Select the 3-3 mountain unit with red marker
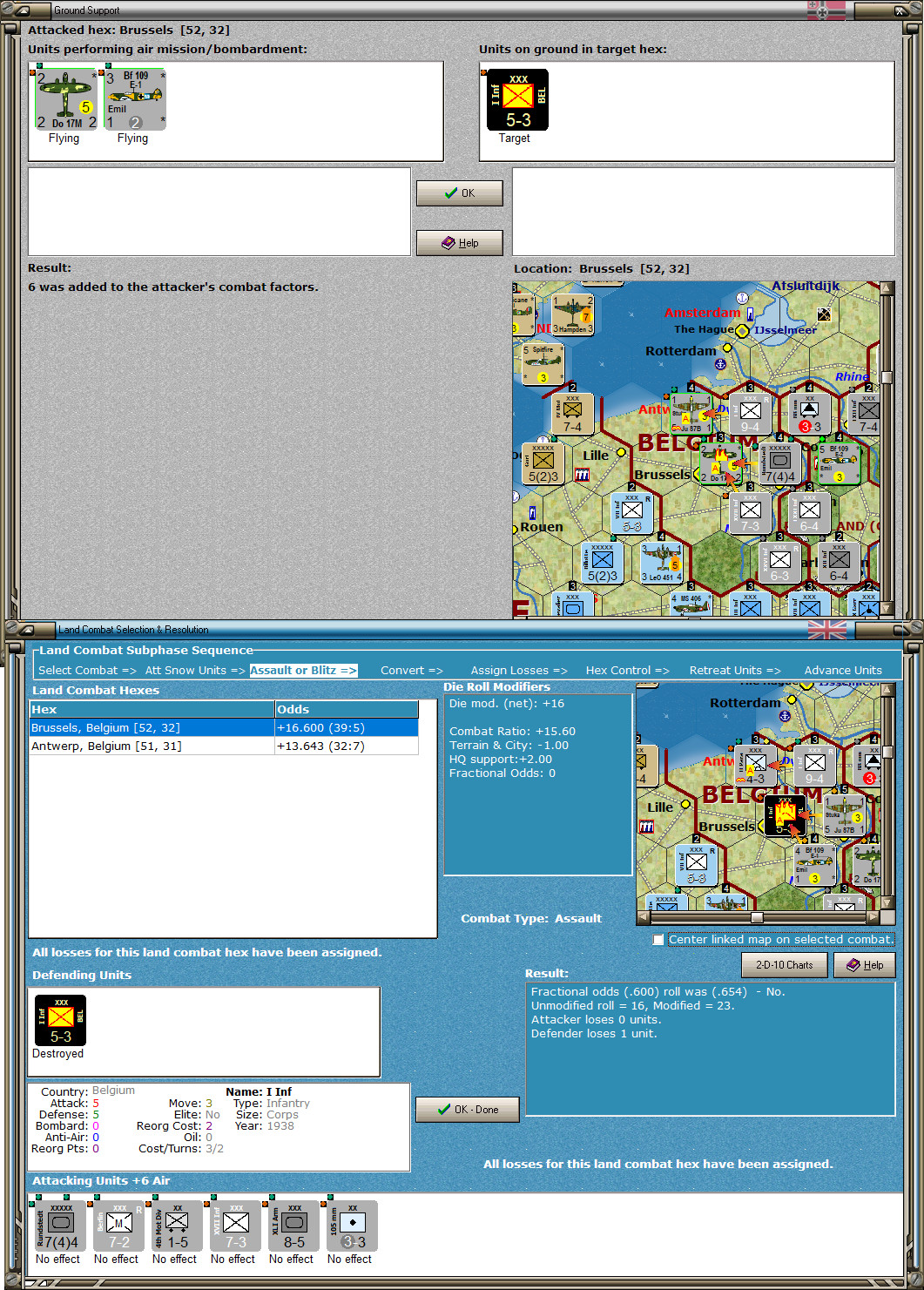924x1290 pixels. click(x=809, y=414)
